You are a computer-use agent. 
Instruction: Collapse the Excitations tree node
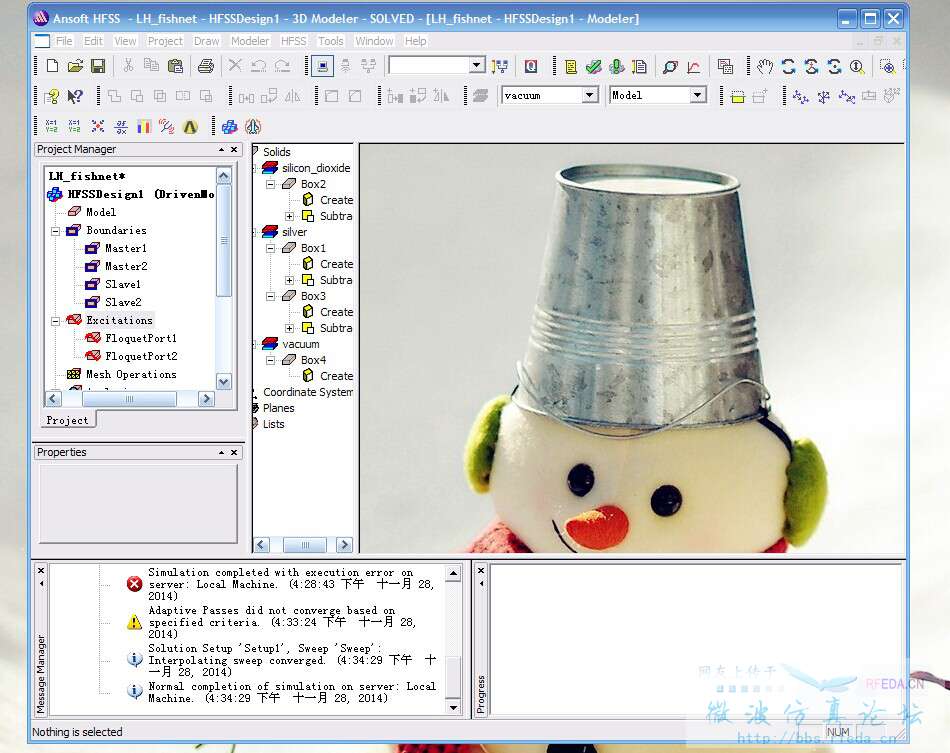(x=55, y=320)
